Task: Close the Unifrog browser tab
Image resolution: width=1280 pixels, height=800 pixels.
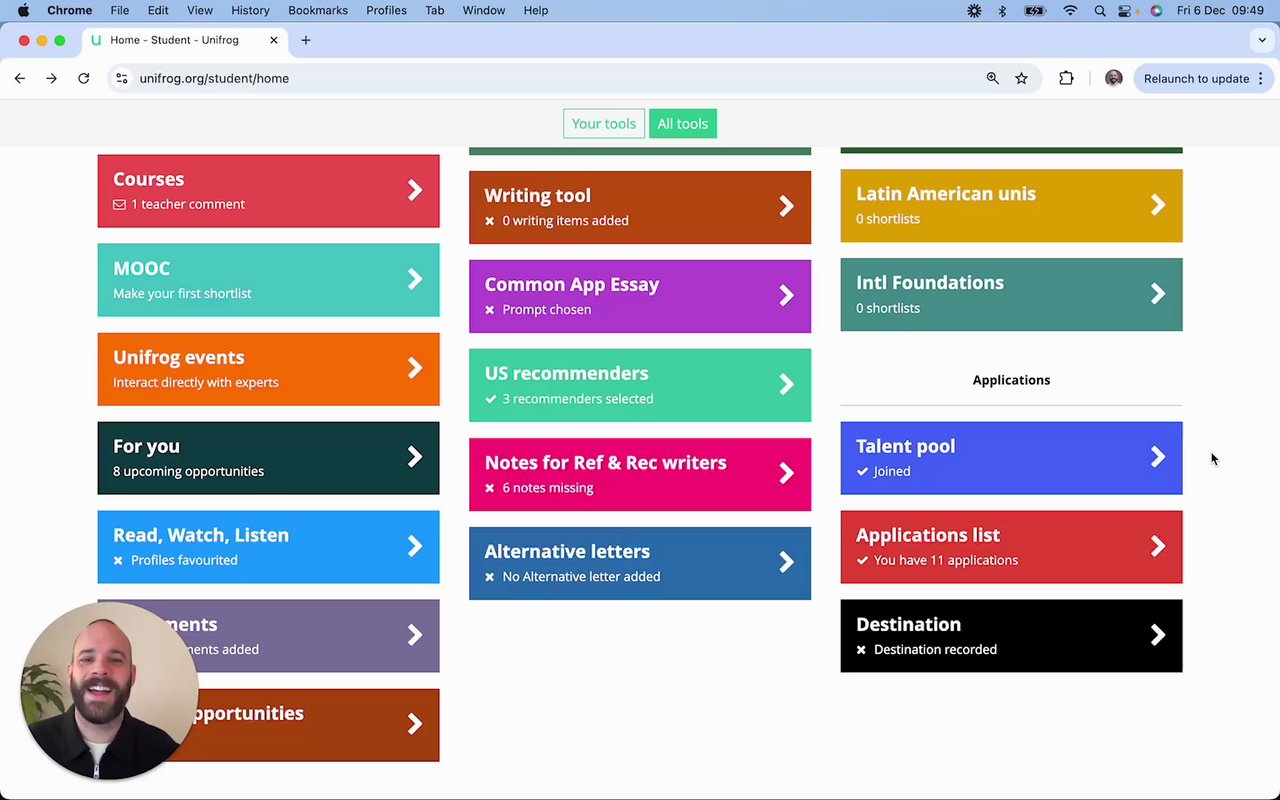Action: [x=273, y=40]
